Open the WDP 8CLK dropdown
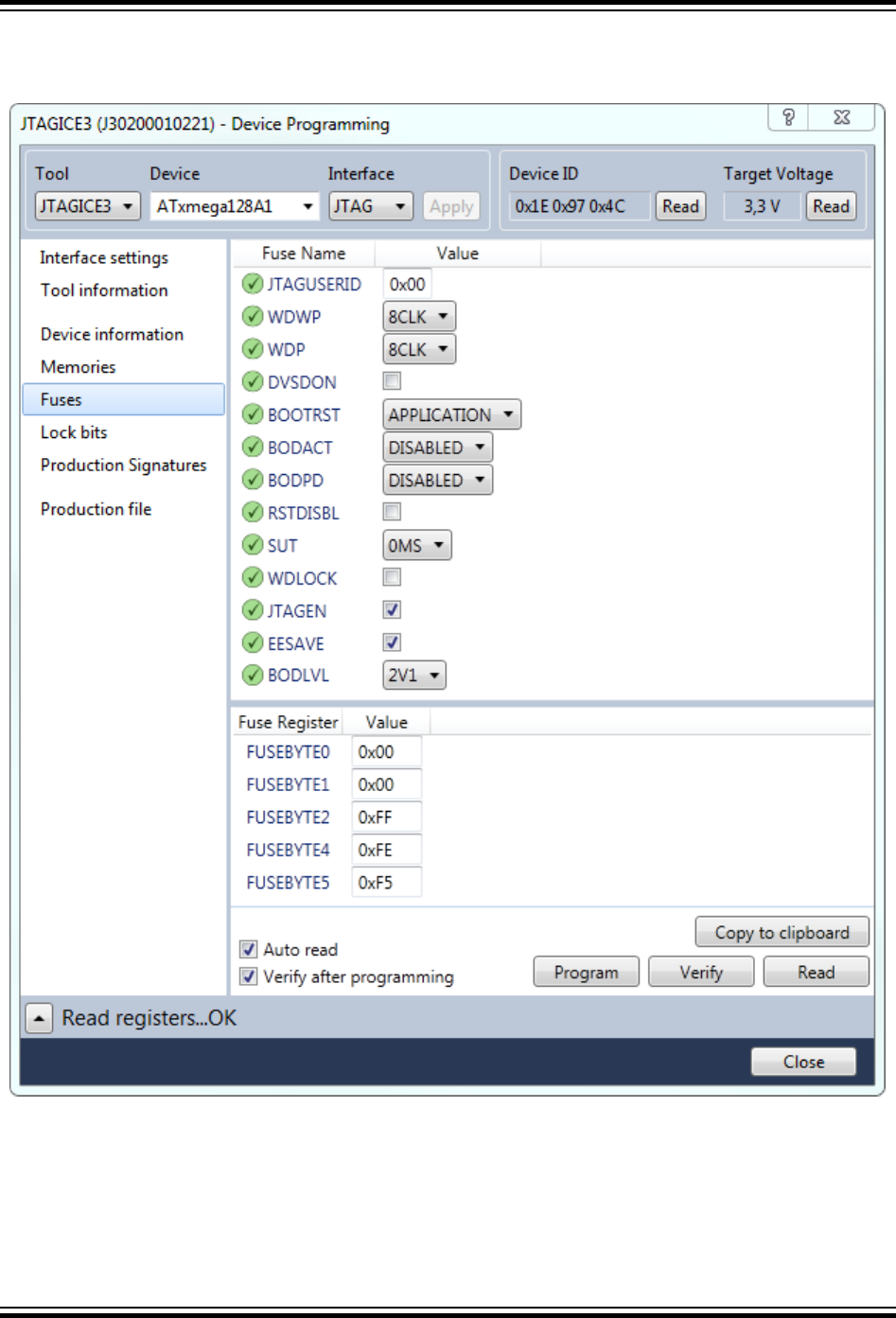The width and height of the screenshot is (896, 1318). click(419, 349)
